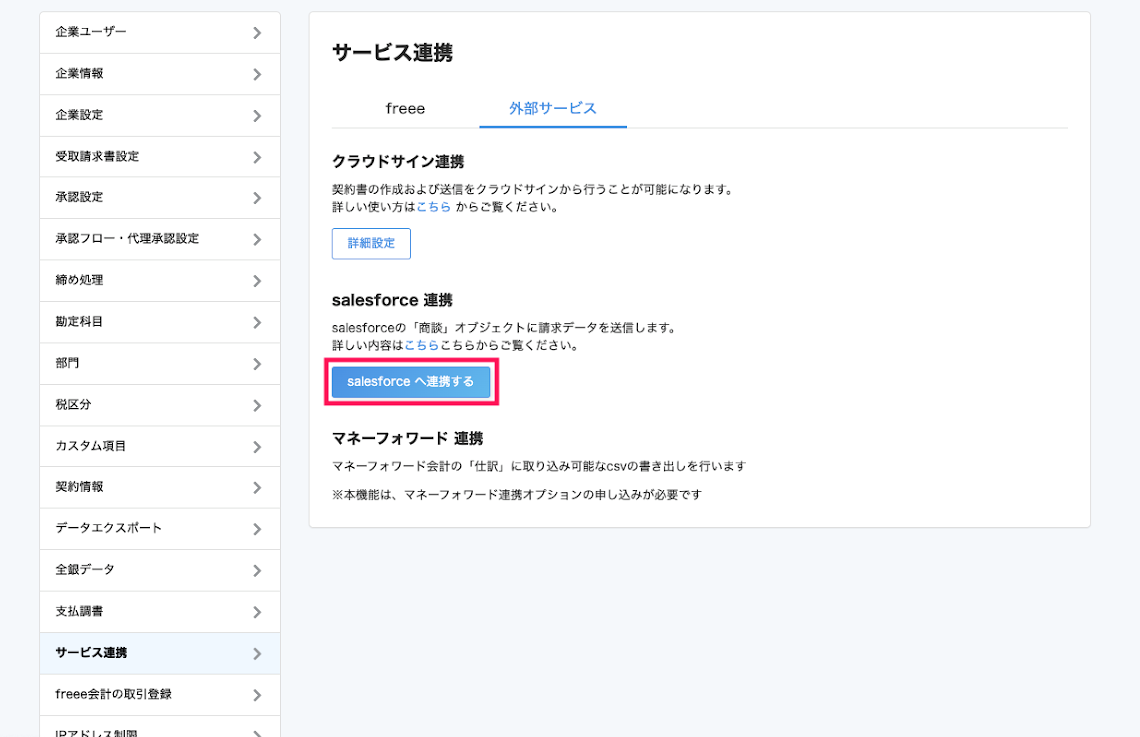Click the クラウドサイン連携 heading
The height and width of the screenshot is (737, 1140).
click(398, 161)
